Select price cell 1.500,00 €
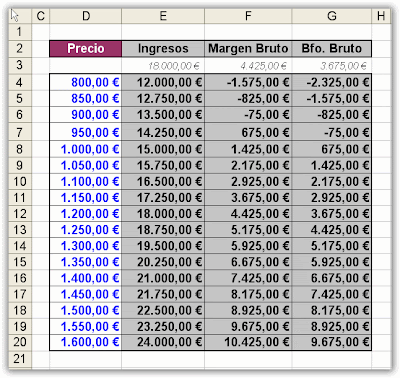 coord(86,310)
